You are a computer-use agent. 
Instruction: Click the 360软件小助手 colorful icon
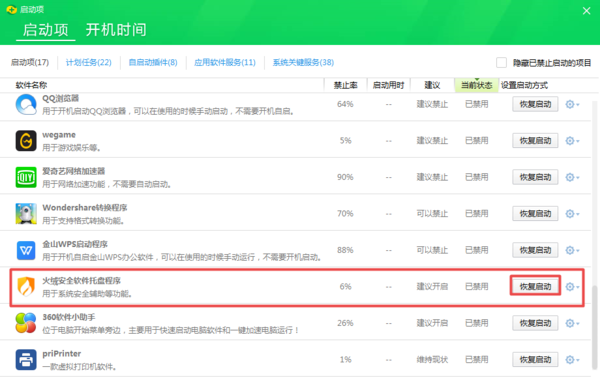tap(26, 323)
